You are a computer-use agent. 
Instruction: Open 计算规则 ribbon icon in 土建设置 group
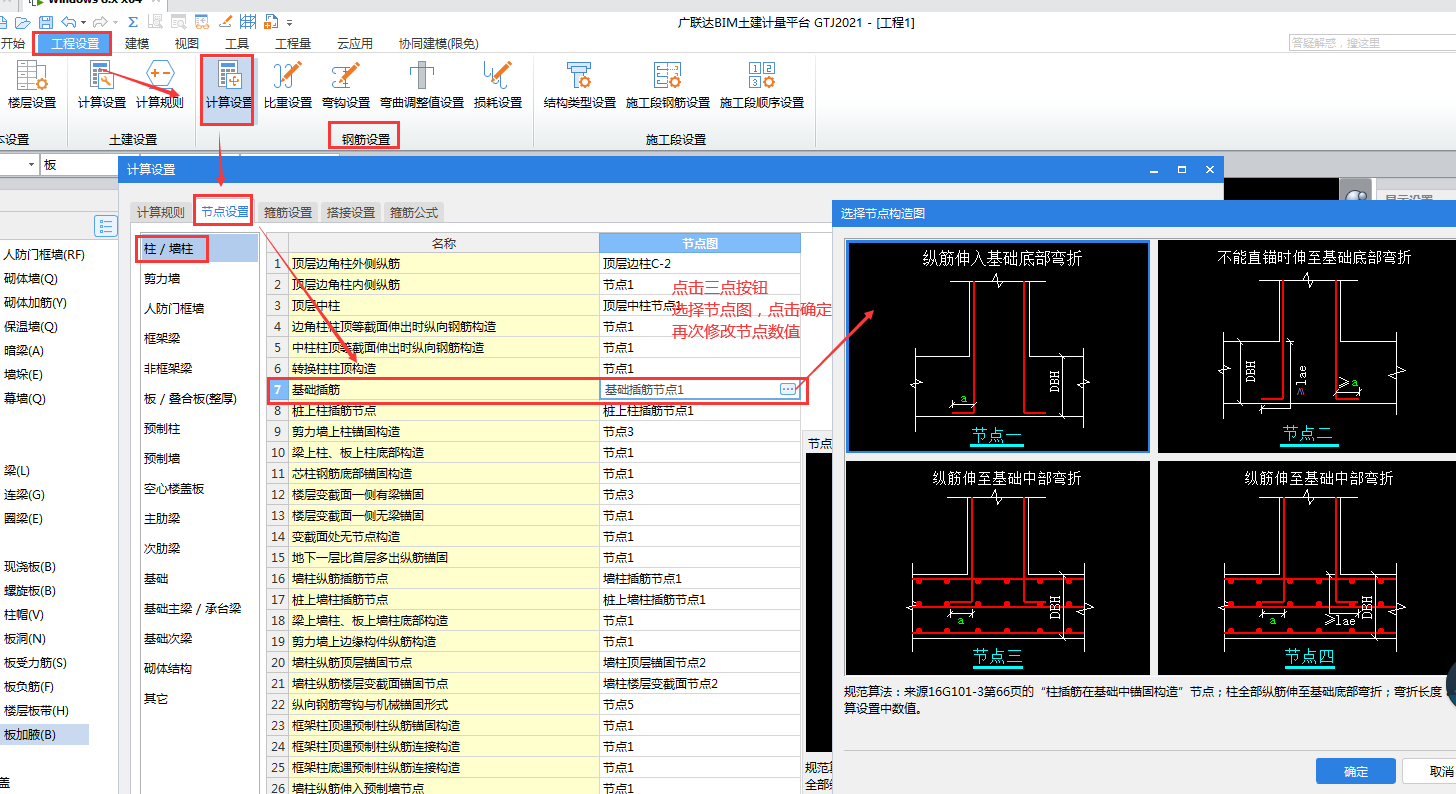[x=160, y=85]
